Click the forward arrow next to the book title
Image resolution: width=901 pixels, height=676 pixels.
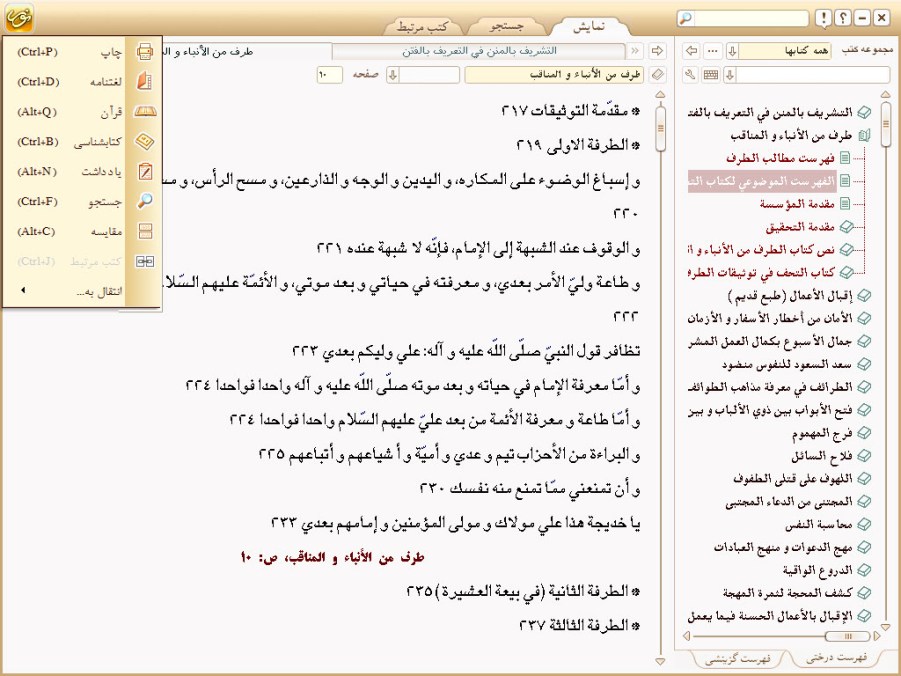coord(657,51)
